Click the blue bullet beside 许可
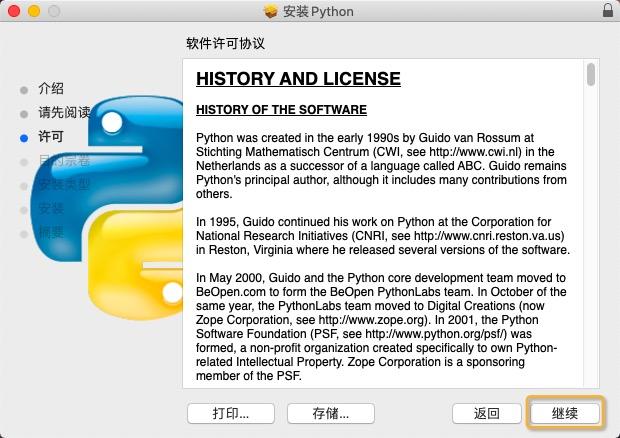Screen dimensions: 620x438 24,138
